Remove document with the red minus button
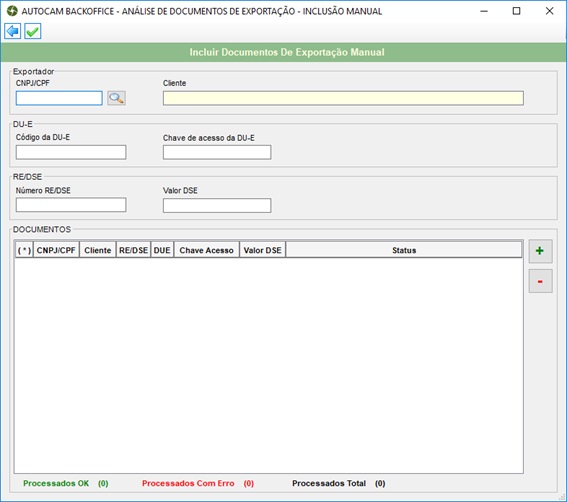Image resolution: width=567 pixels, height=502 pixels. click(x=540, y=281)
